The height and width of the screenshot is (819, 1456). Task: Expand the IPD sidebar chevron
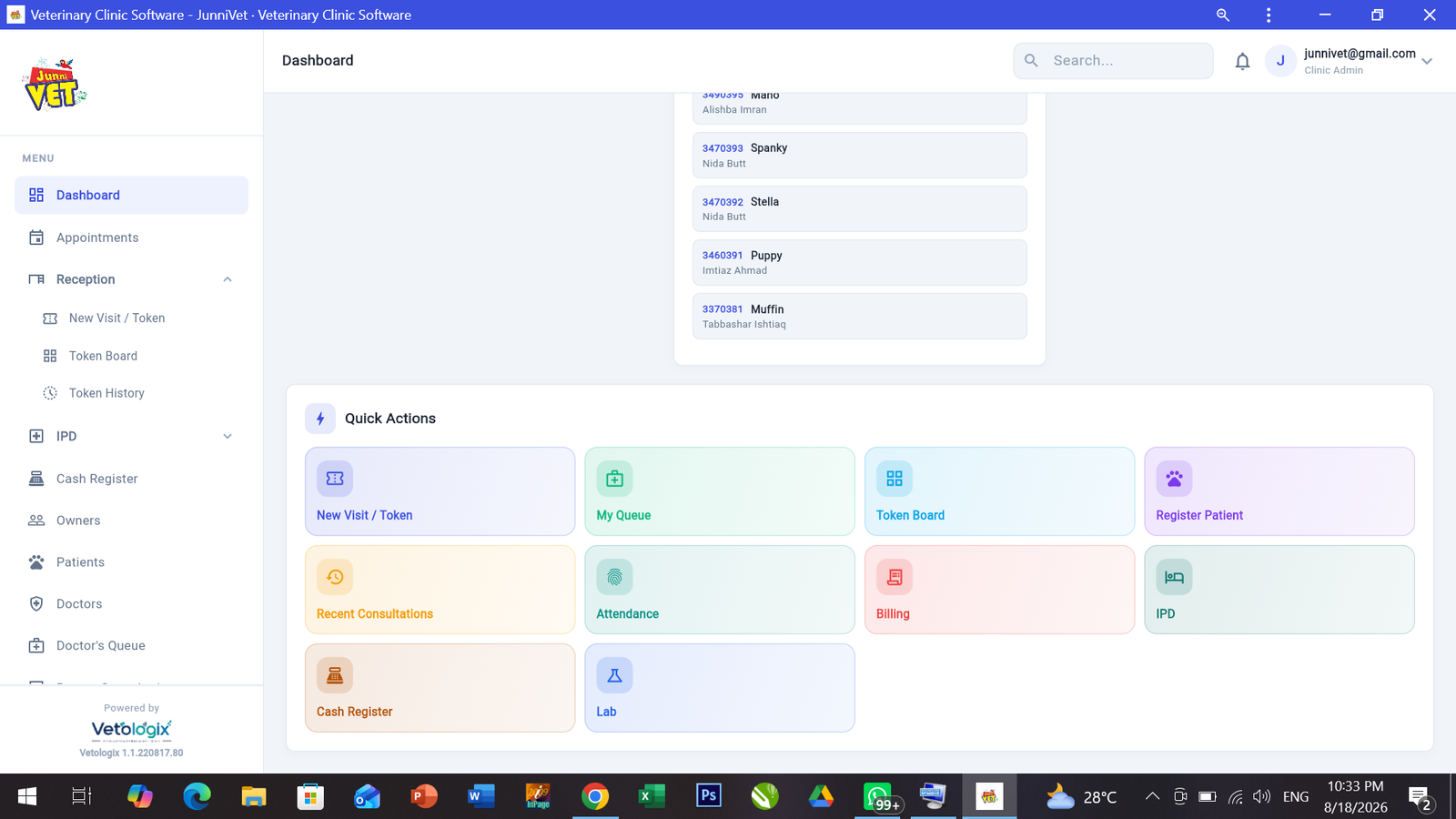tap(227, 437)
